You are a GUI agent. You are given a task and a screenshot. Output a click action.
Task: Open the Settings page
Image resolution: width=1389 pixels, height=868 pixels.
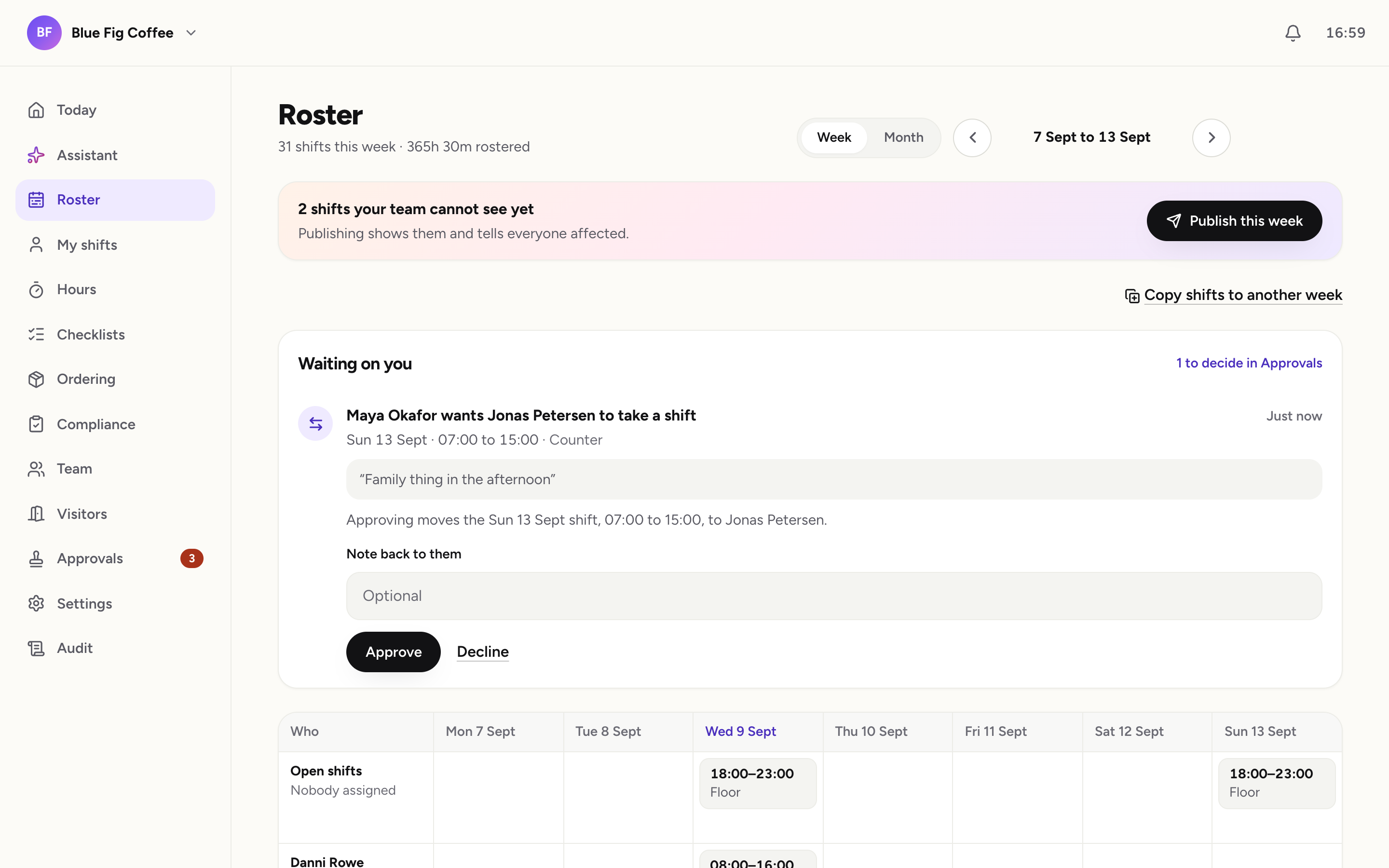coord(115,603)
